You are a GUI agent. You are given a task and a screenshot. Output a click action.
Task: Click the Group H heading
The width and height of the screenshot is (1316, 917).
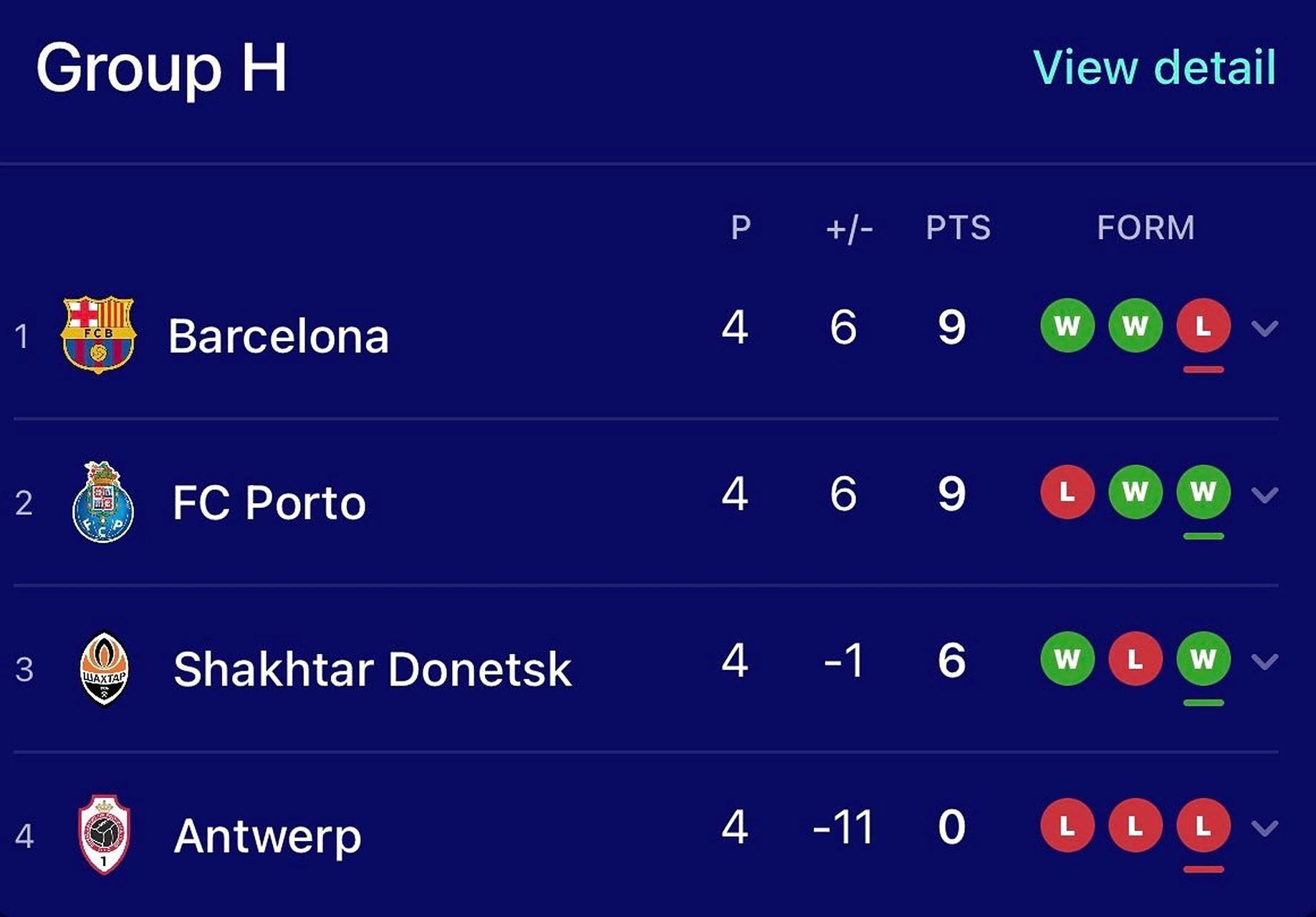[x=162, y=67]
